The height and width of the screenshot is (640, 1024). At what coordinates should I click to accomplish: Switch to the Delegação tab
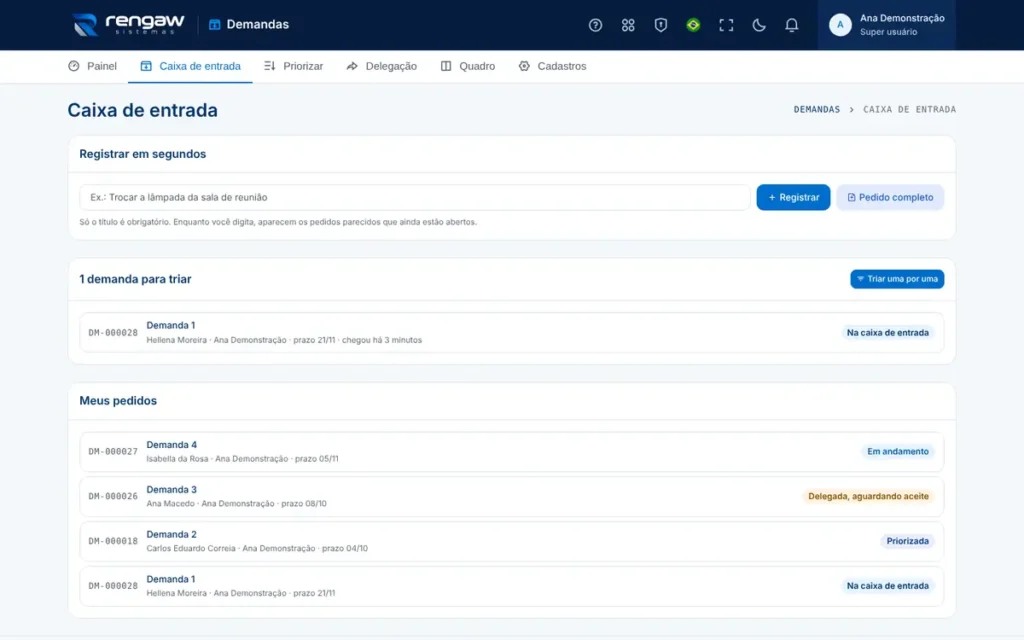(x=381, y=66)
